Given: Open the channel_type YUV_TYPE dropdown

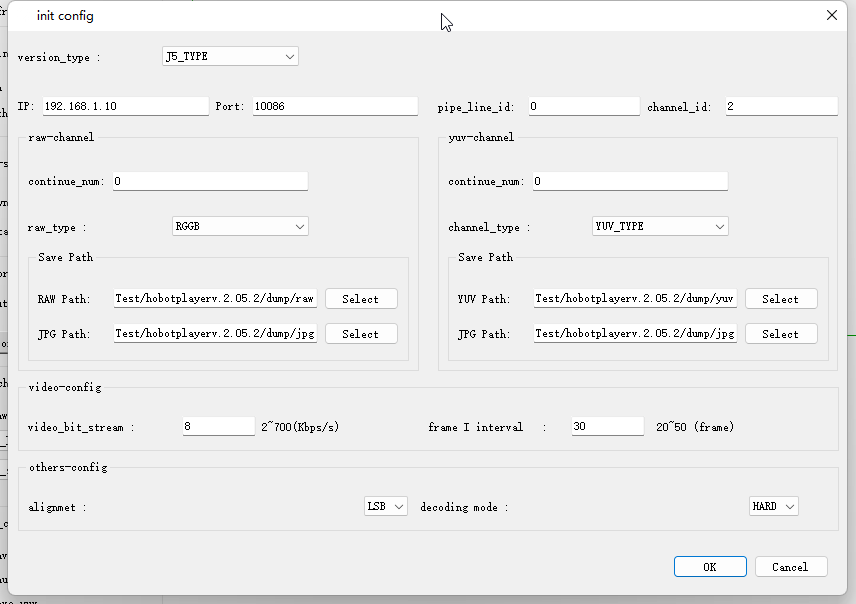Looking at the screenshot, I should pyautogui.click(x=660, y=227).
